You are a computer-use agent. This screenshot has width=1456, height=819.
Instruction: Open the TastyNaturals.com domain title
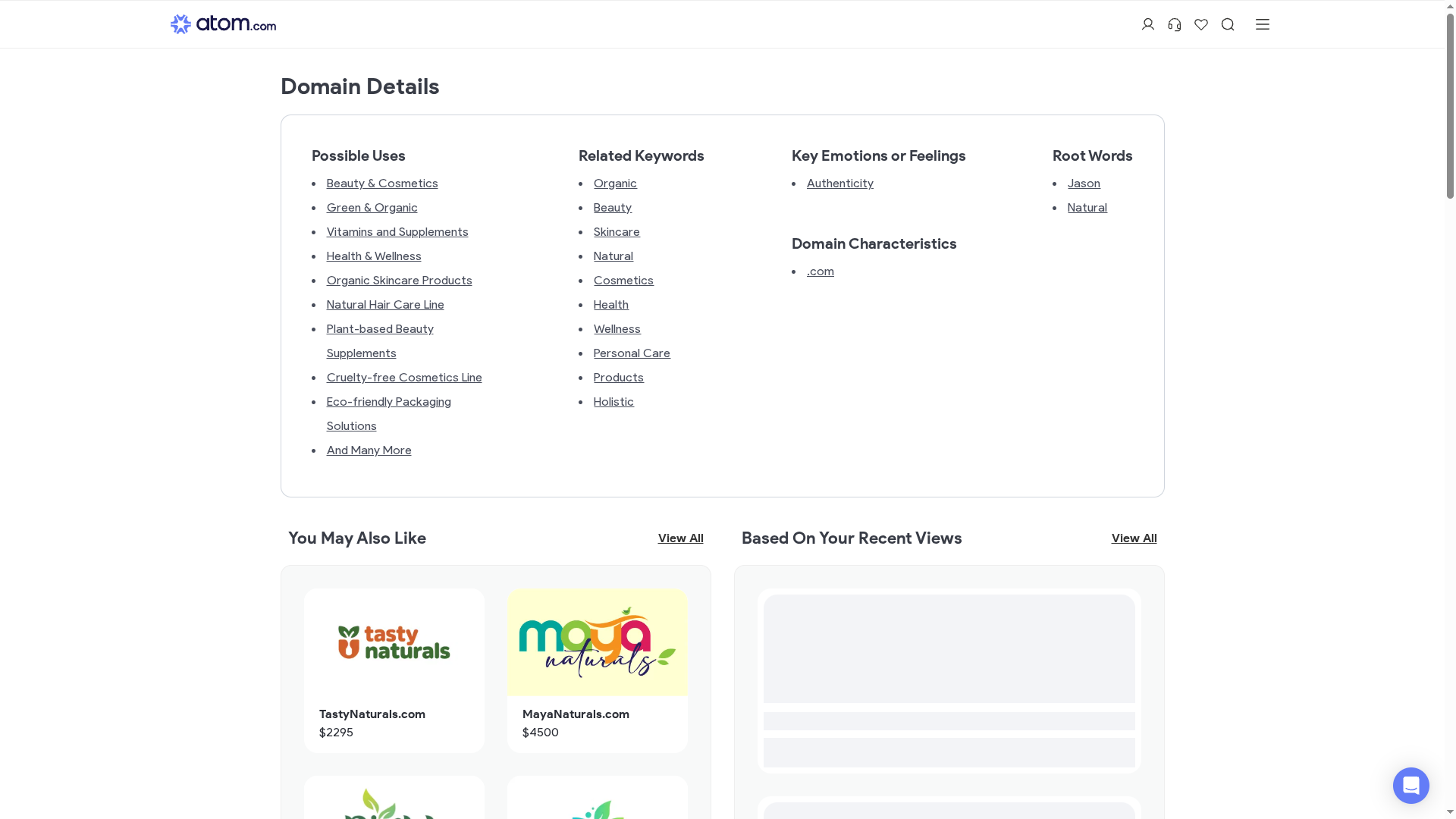372,714
